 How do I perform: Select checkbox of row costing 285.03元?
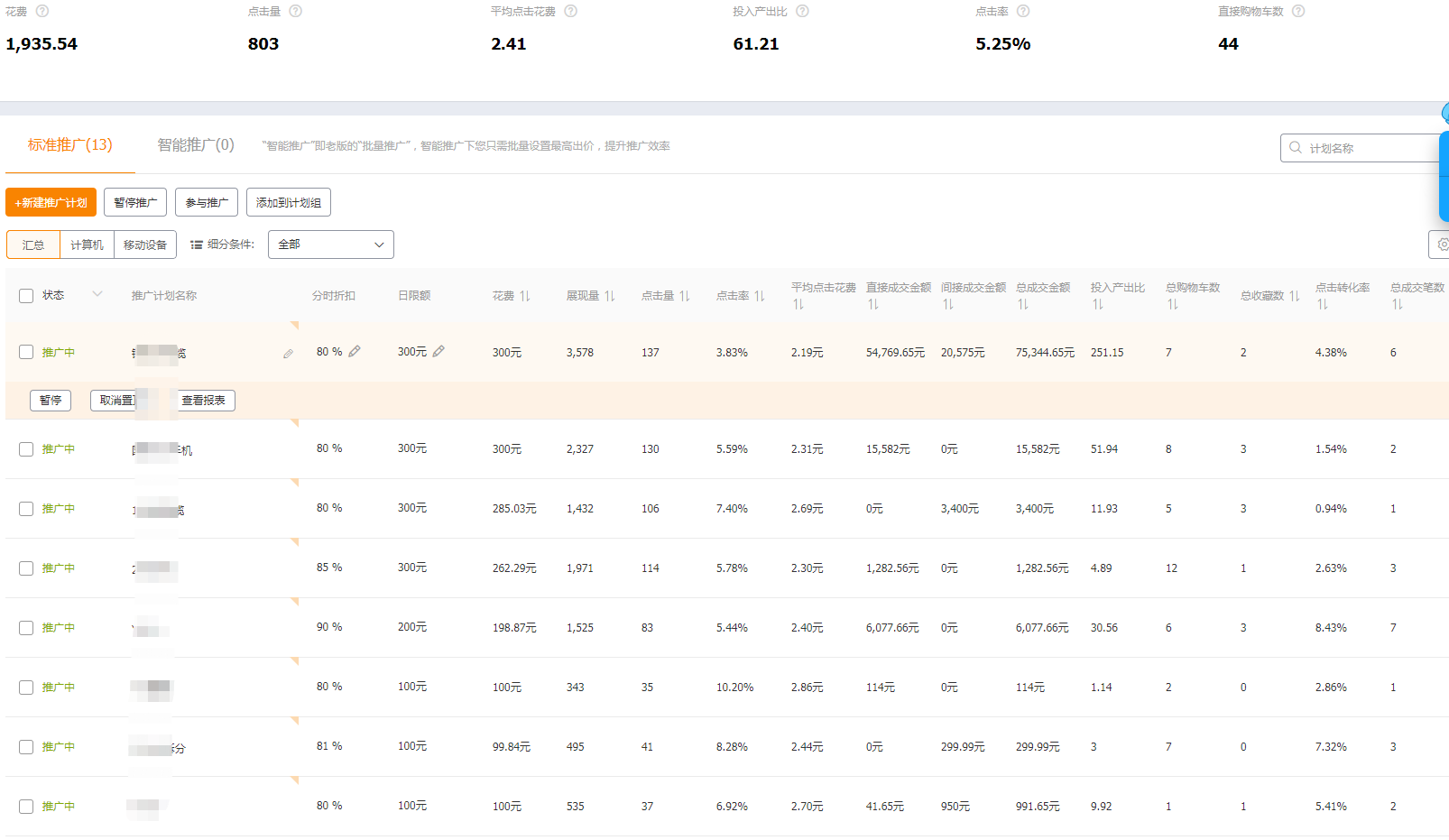[x=26, y=509]
